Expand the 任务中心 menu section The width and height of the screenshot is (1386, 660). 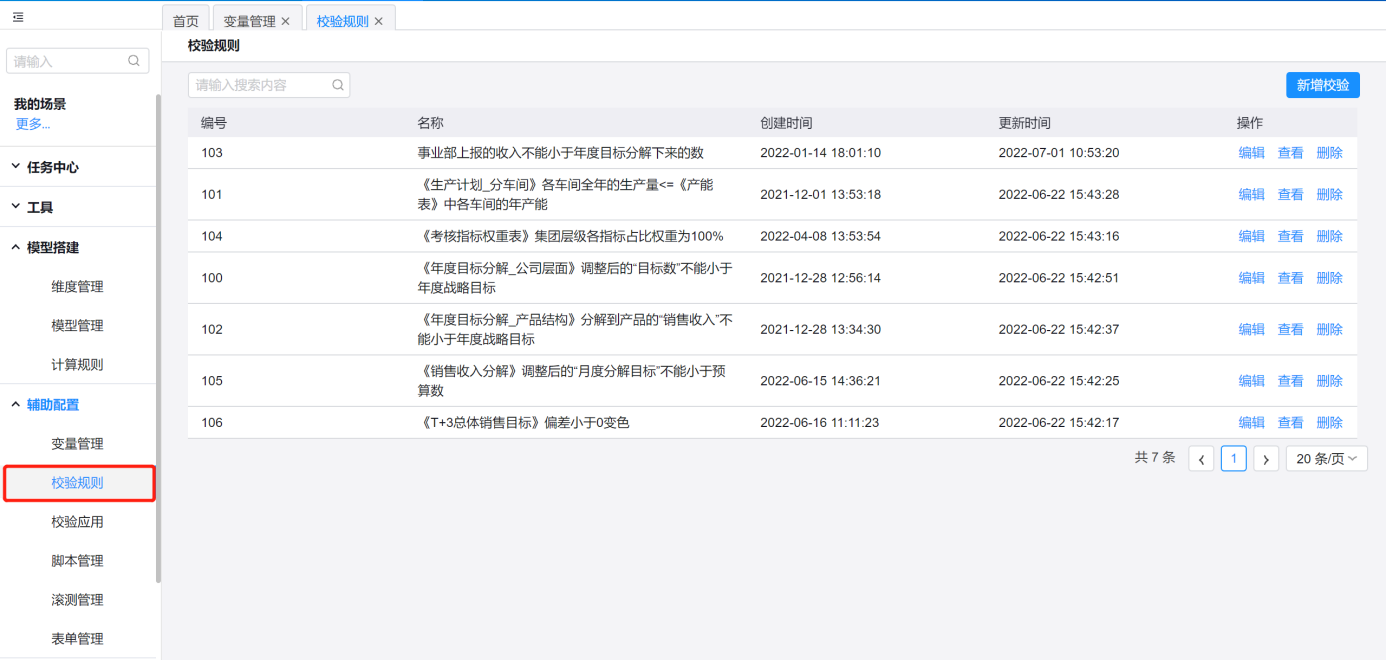click(16, 167)
